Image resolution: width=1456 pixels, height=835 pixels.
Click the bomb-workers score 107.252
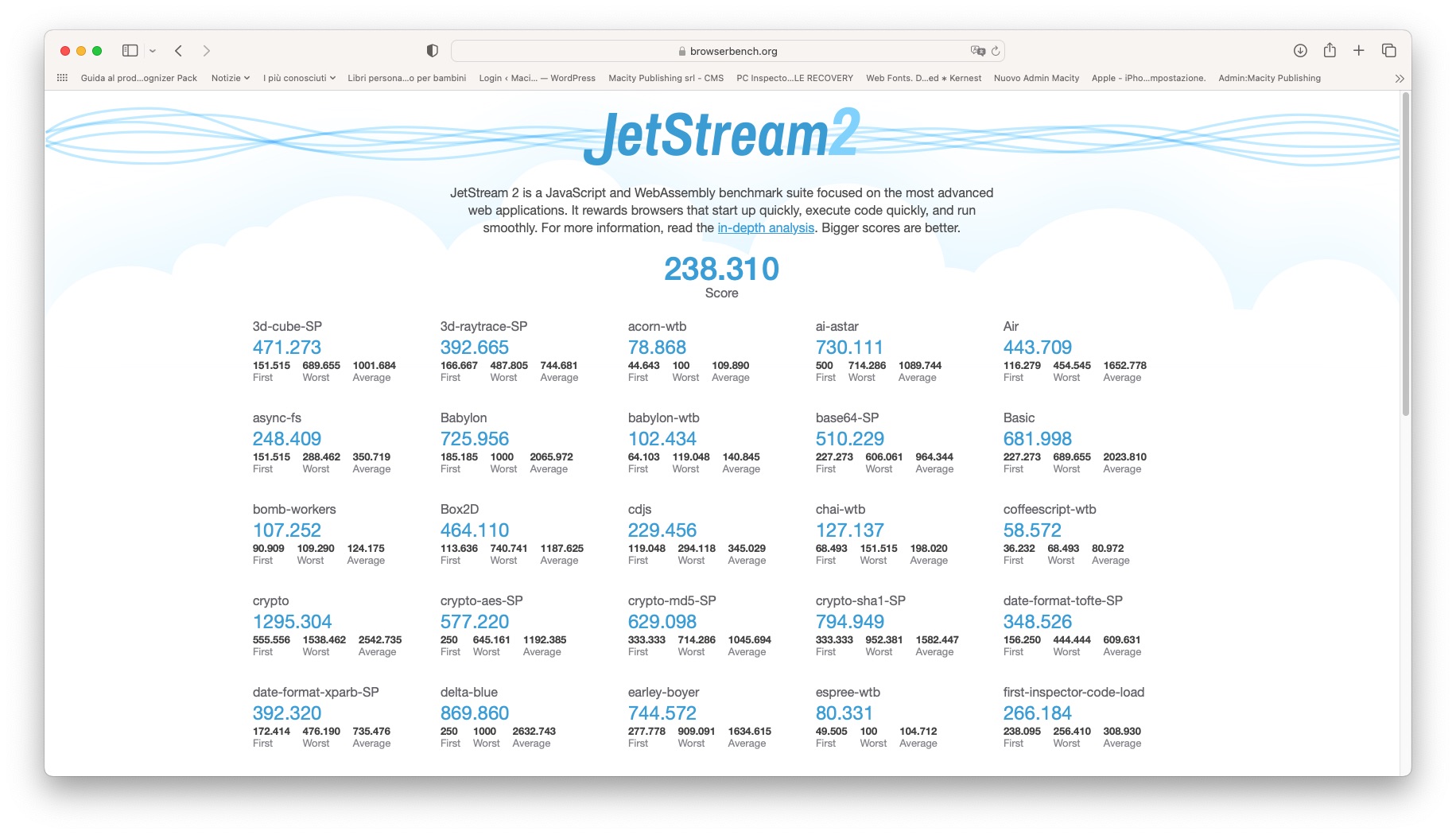[287, 530]
